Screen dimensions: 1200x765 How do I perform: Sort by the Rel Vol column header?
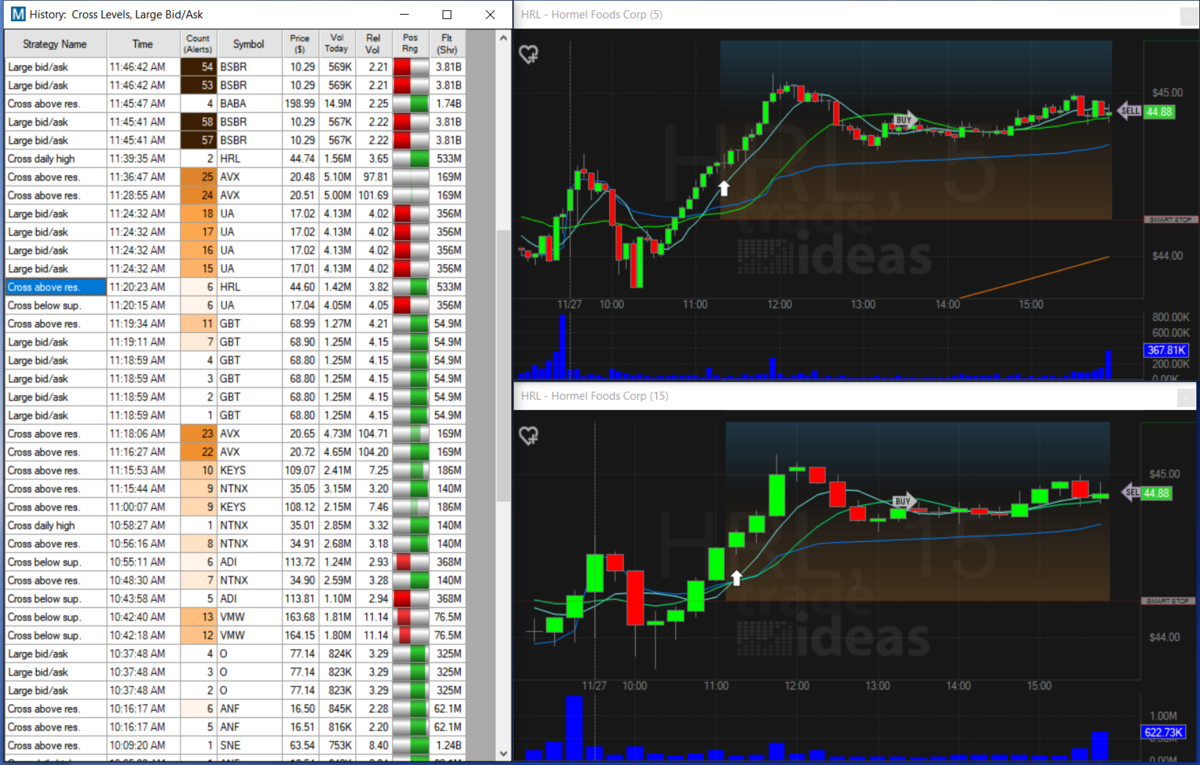click(x=373, y=44)
